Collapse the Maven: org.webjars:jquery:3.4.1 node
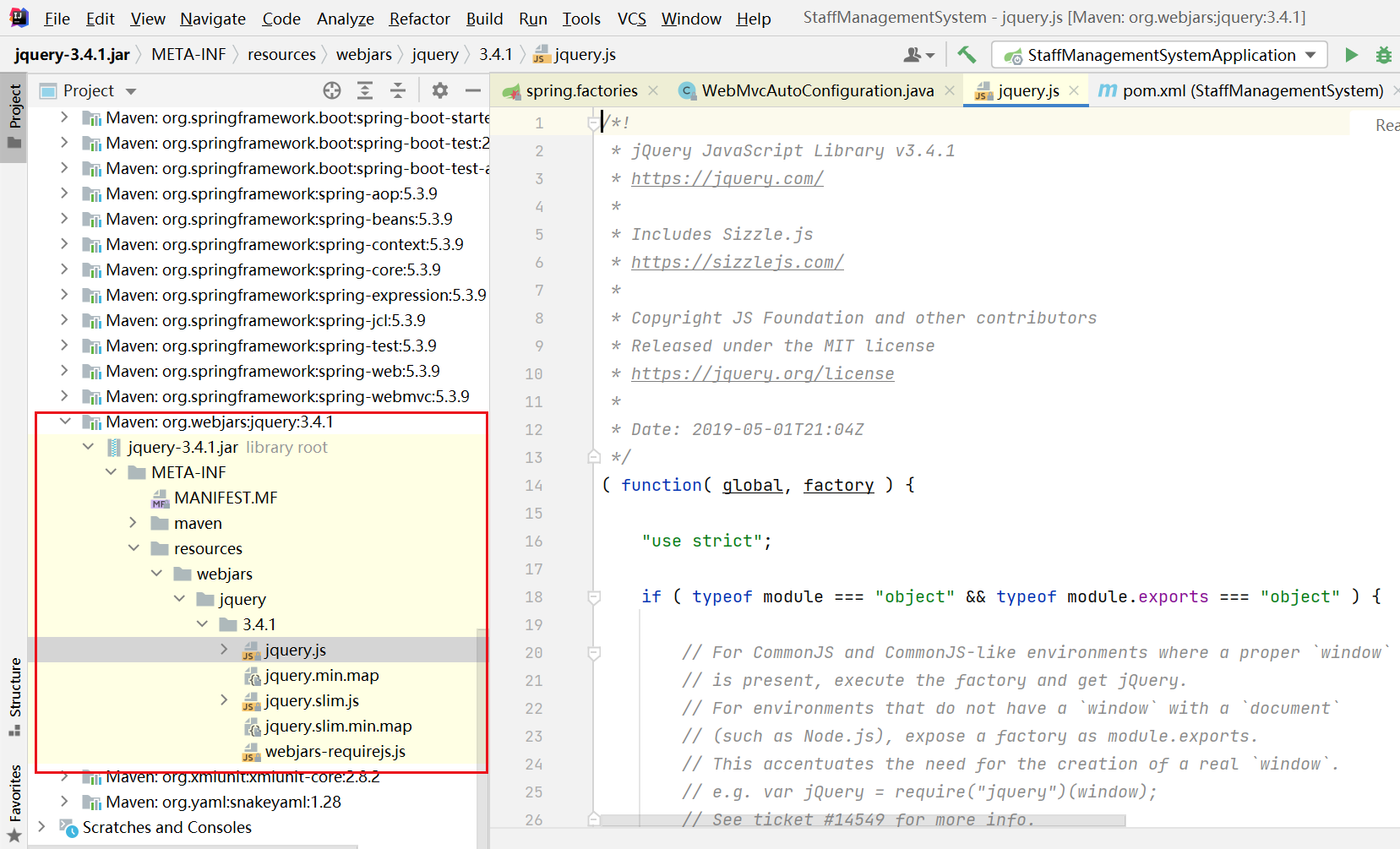The image size is (1400, 849). (x=65, y=422)
